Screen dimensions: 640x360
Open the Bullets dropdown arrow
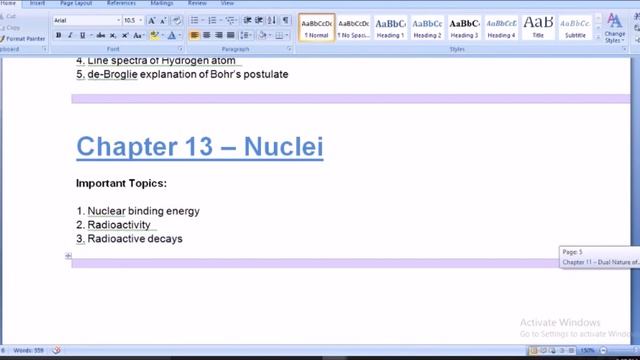[x=202, y=20]
